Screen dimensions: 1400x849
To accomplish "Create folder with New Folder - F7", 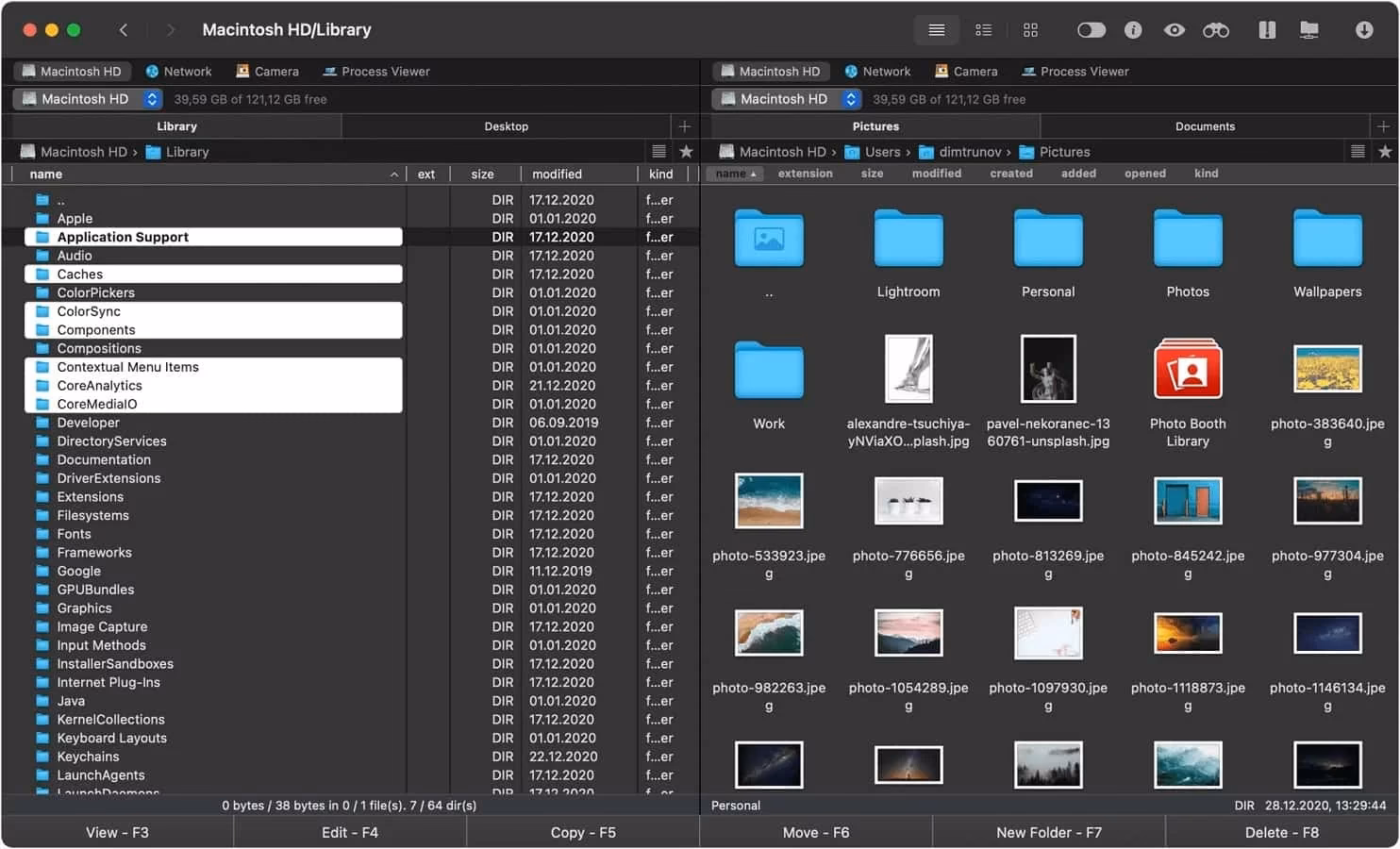I will (1048, 831).
